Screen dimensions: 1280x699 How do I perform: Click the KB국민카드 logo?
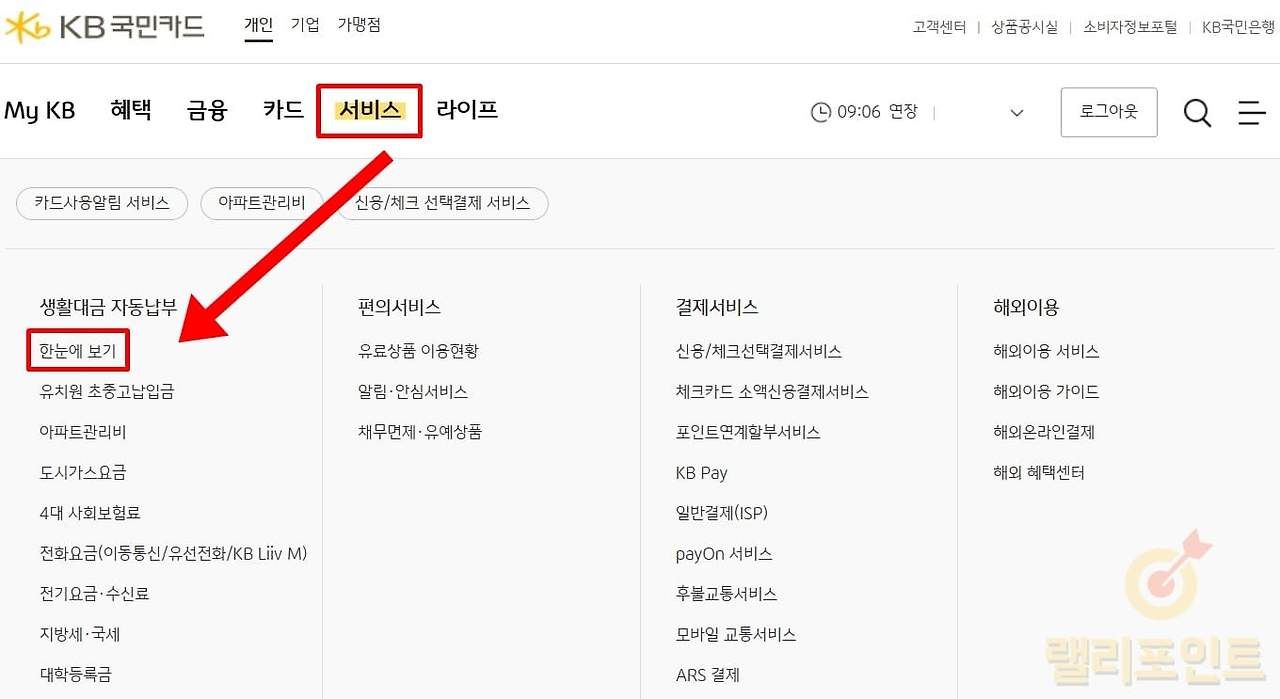[104, 27]
